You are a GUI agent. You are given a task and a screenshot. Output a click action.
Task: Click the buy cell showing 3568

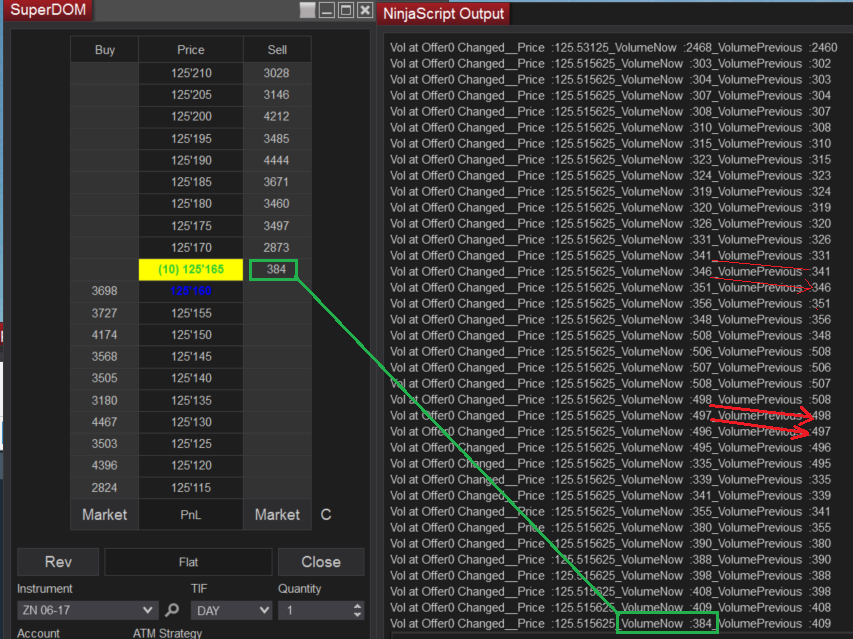(104, 357)
